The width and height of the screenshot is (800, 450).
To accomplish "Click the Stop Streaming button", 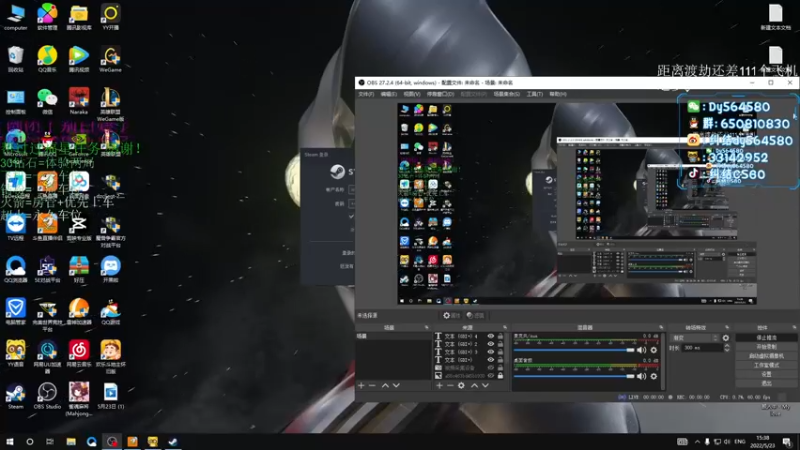I will [x=766, y=338].
